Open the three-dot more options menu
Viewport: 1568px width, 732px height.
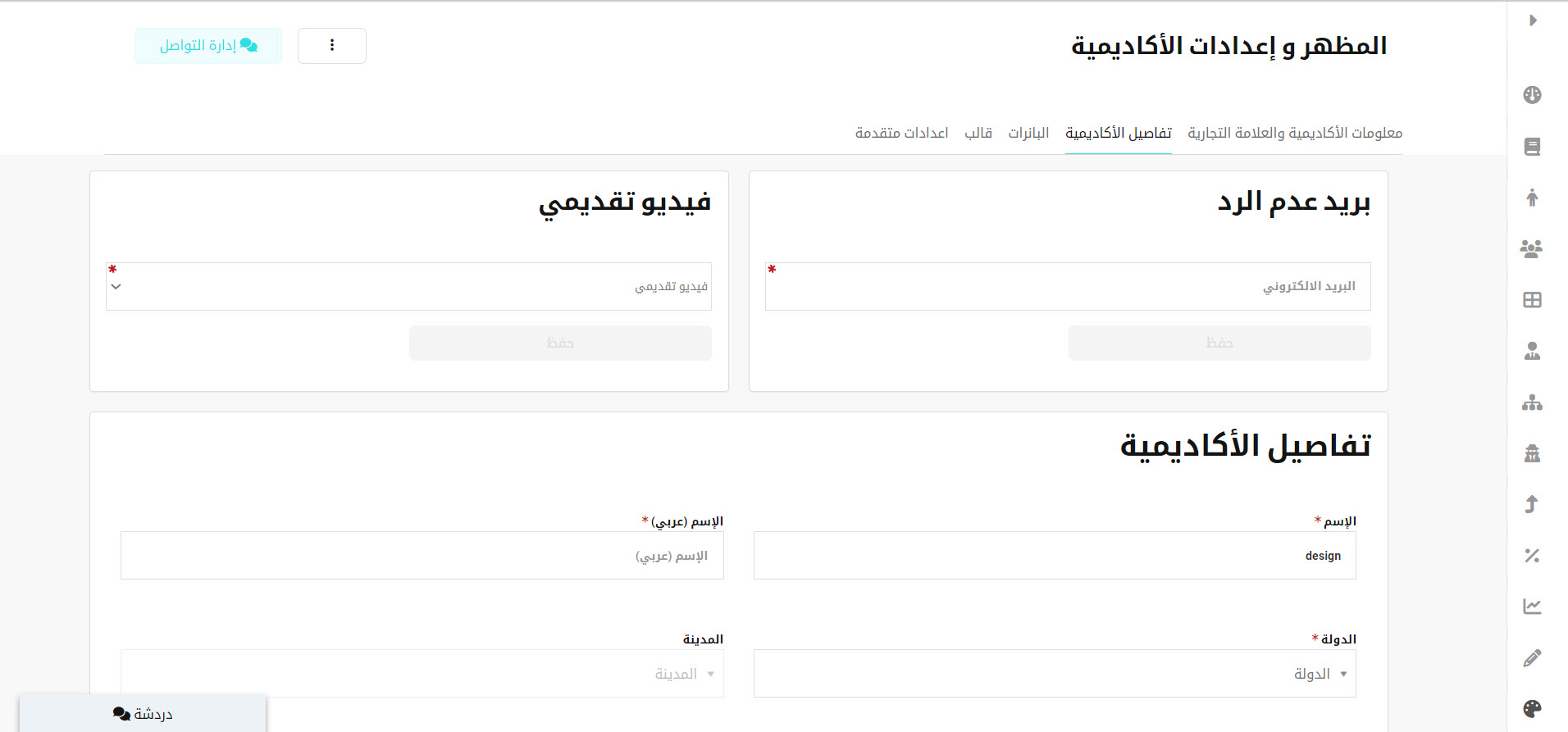point(332,46)
